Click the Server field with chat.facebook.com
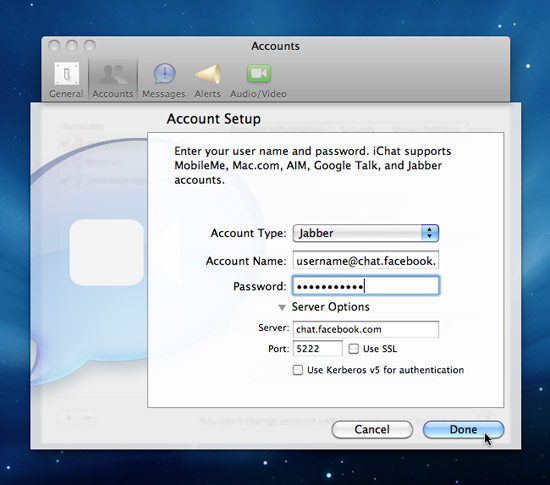Image resolution: width=550 pixels, height=485 pixels. [365, 329]
